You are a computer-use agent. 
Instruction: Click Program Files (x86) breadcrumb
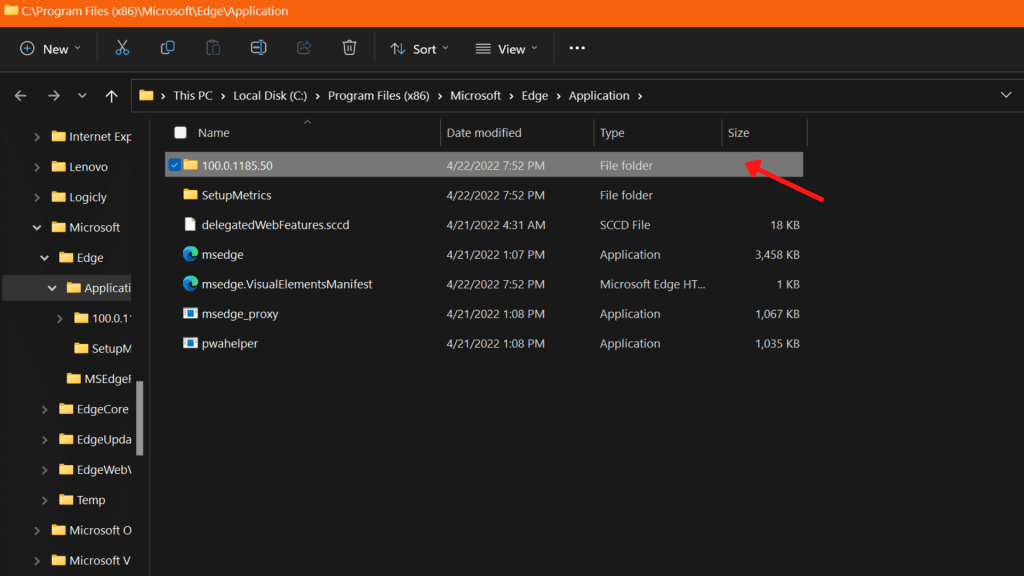[379, 95]
